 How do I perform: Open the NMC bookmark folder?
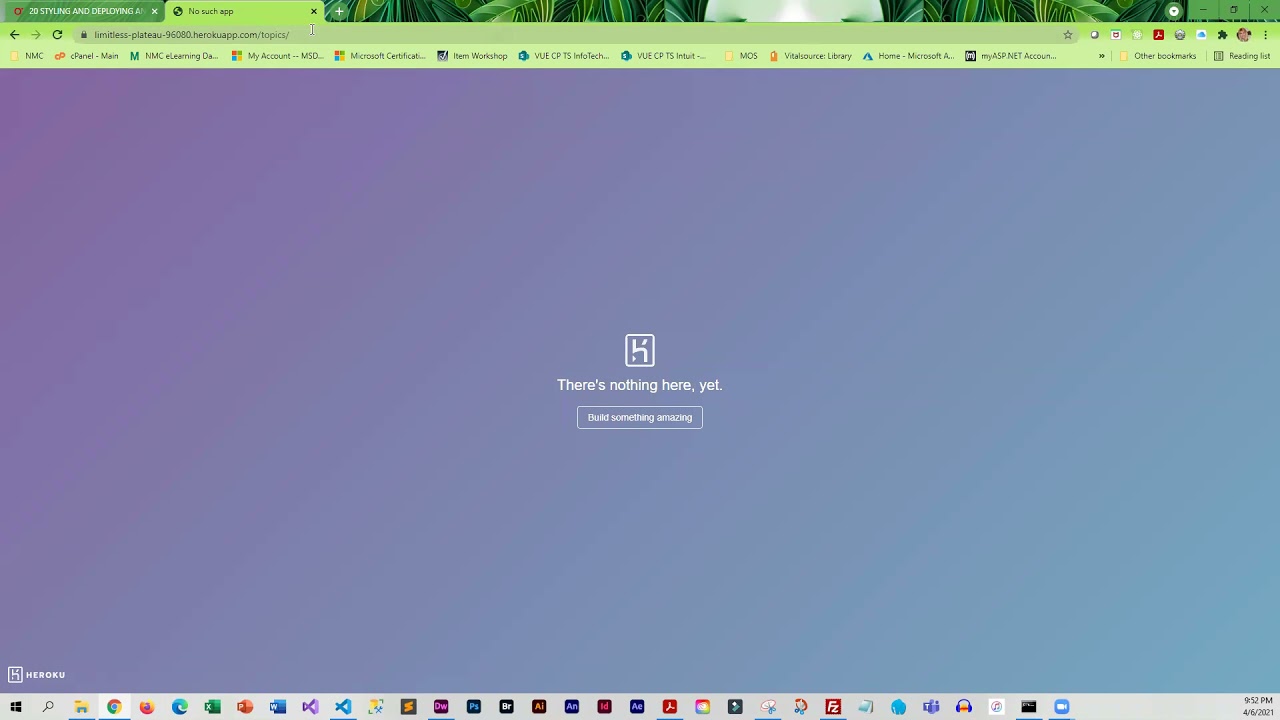[26, 56]
